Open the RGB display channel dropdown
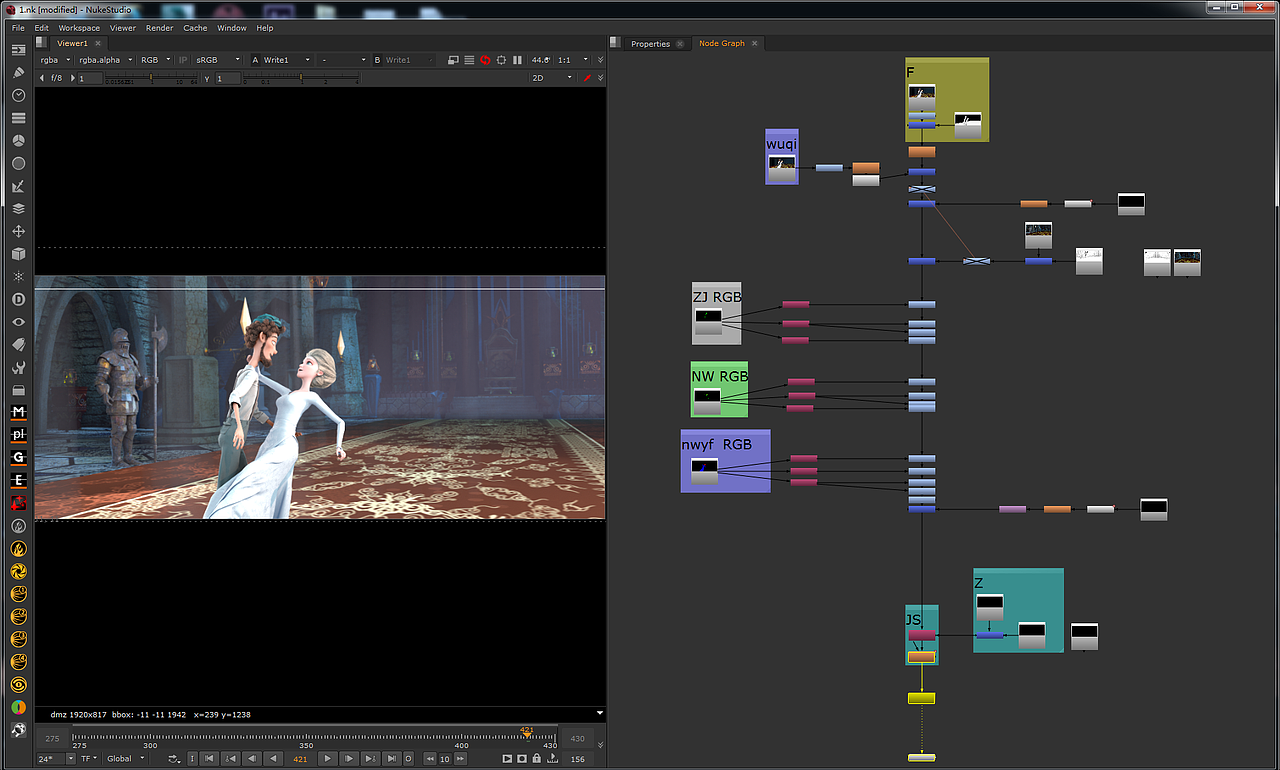The image size is (1280, 770). click(x=156, y=60)
